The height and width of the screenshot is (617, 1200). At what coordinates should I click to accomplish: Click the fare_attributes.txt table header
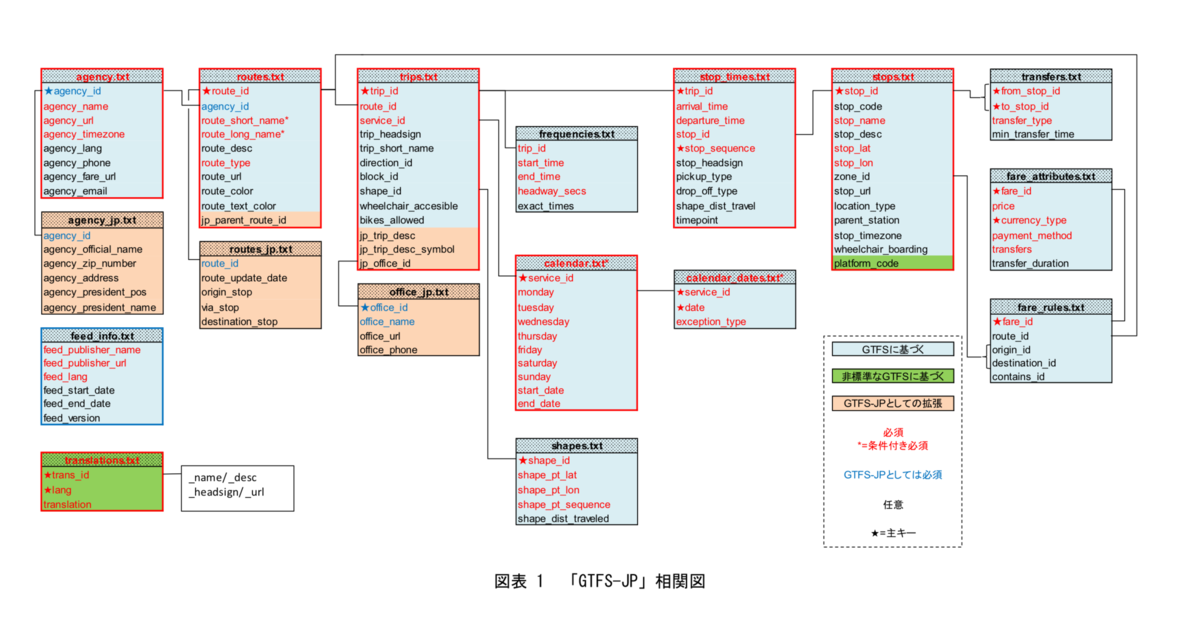pos(1050,176)
